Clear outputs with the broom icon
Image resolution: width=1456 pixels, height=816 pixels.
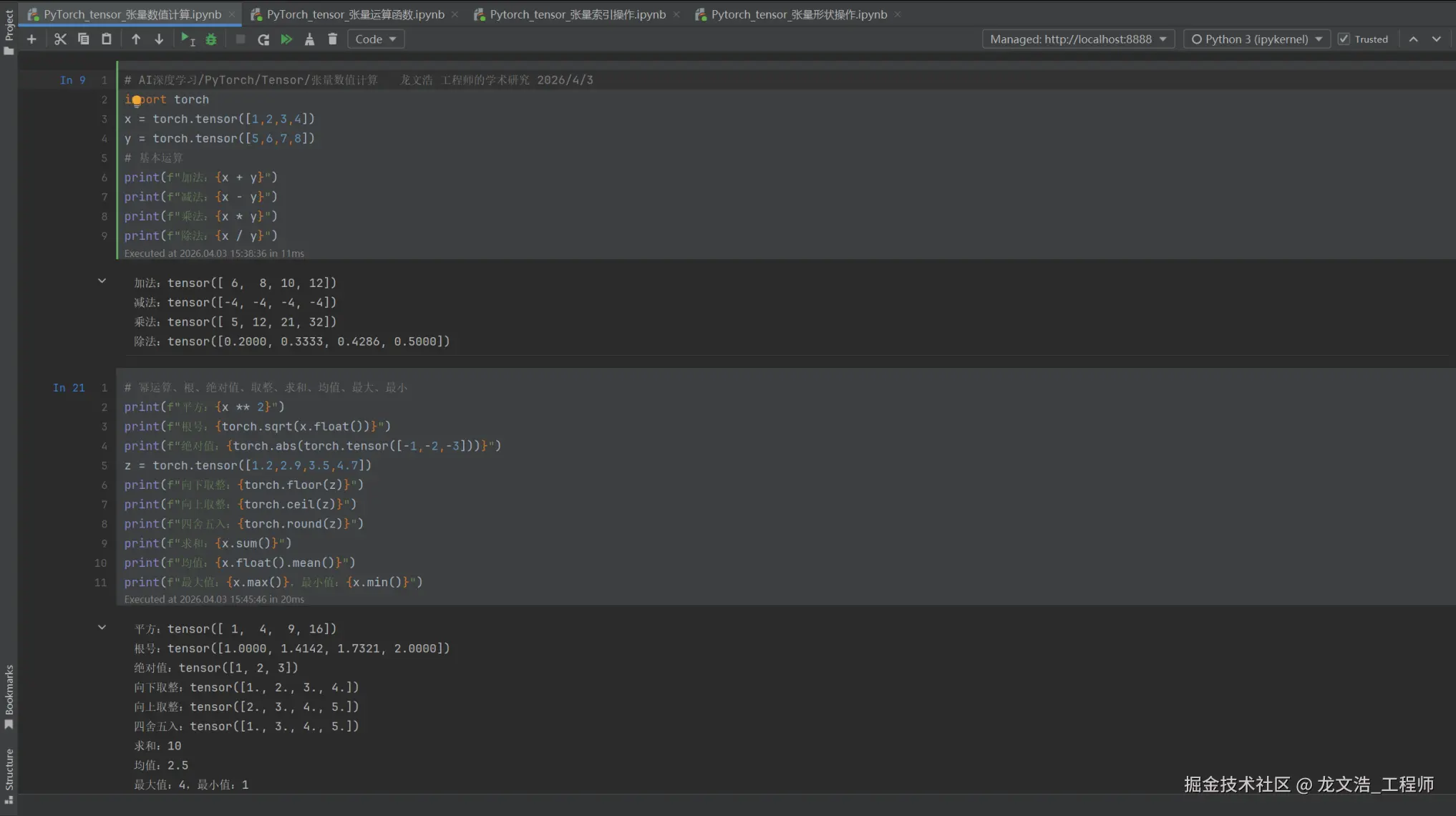click(309, 39)
